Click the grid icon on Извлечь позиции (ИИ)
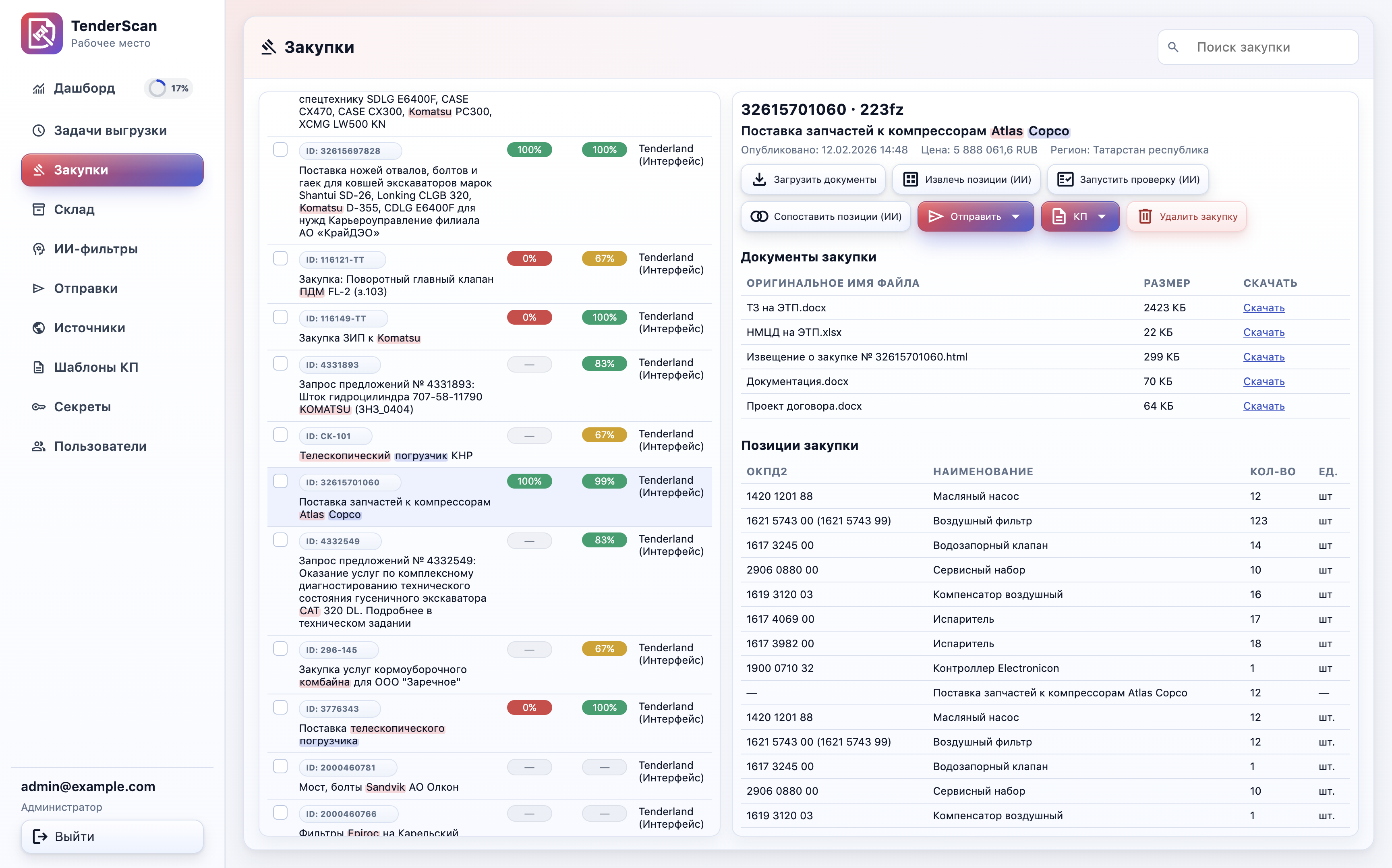The height and width of the screenshot is (868, 1392). 910,179
